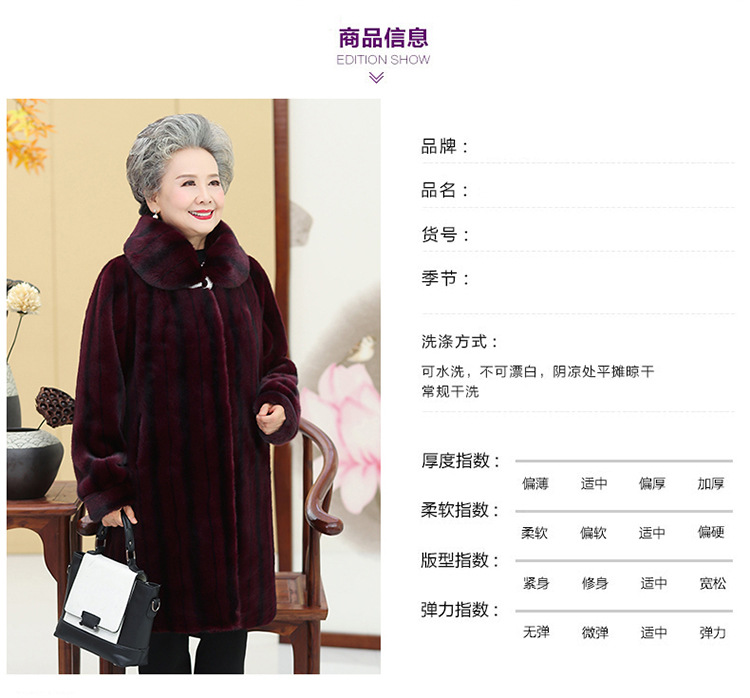
Task: Select 宽松 on the fit scale
Action: click(x=713, y=583)
